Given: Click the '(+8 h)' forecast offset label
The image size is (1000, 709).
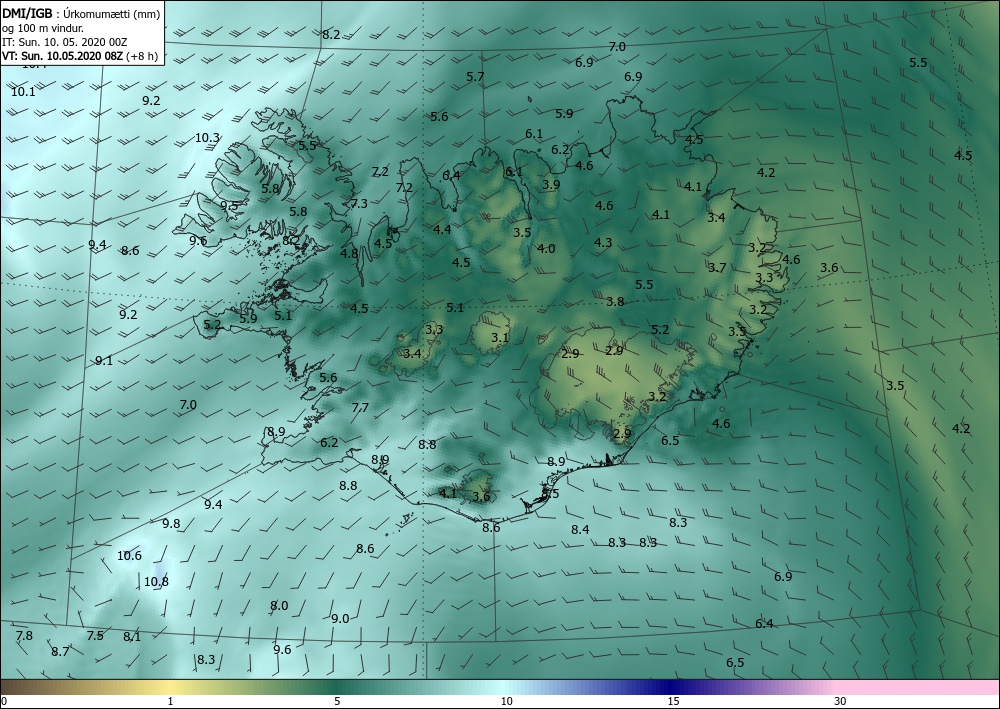Looking at the screenshot, I should pyautogui.click(x=142, y=56).
